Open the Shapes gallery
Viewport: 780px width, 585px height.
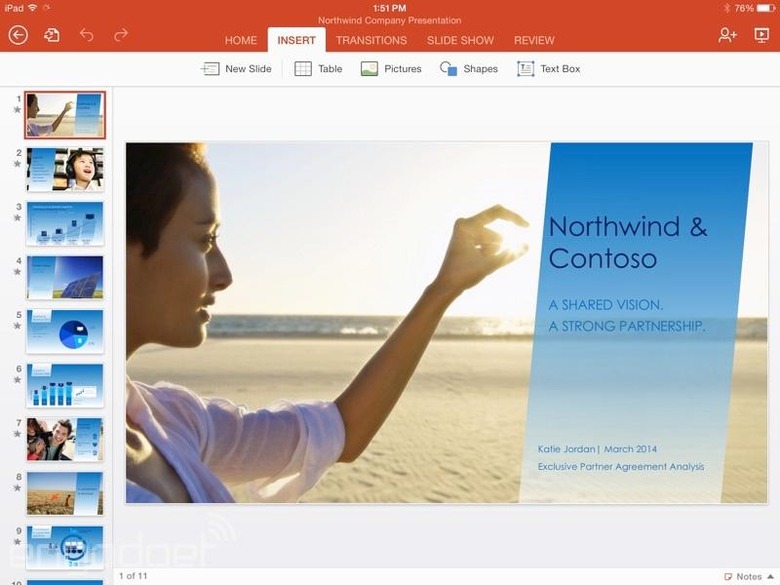pyautogui.click(x=468, y=69)
